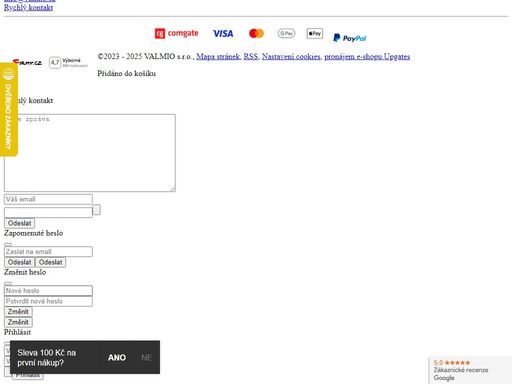Image resolution: width=512 pixels, height=384 pixels.
Task: Click the PayPal logo
Action: tap(350, 38)
